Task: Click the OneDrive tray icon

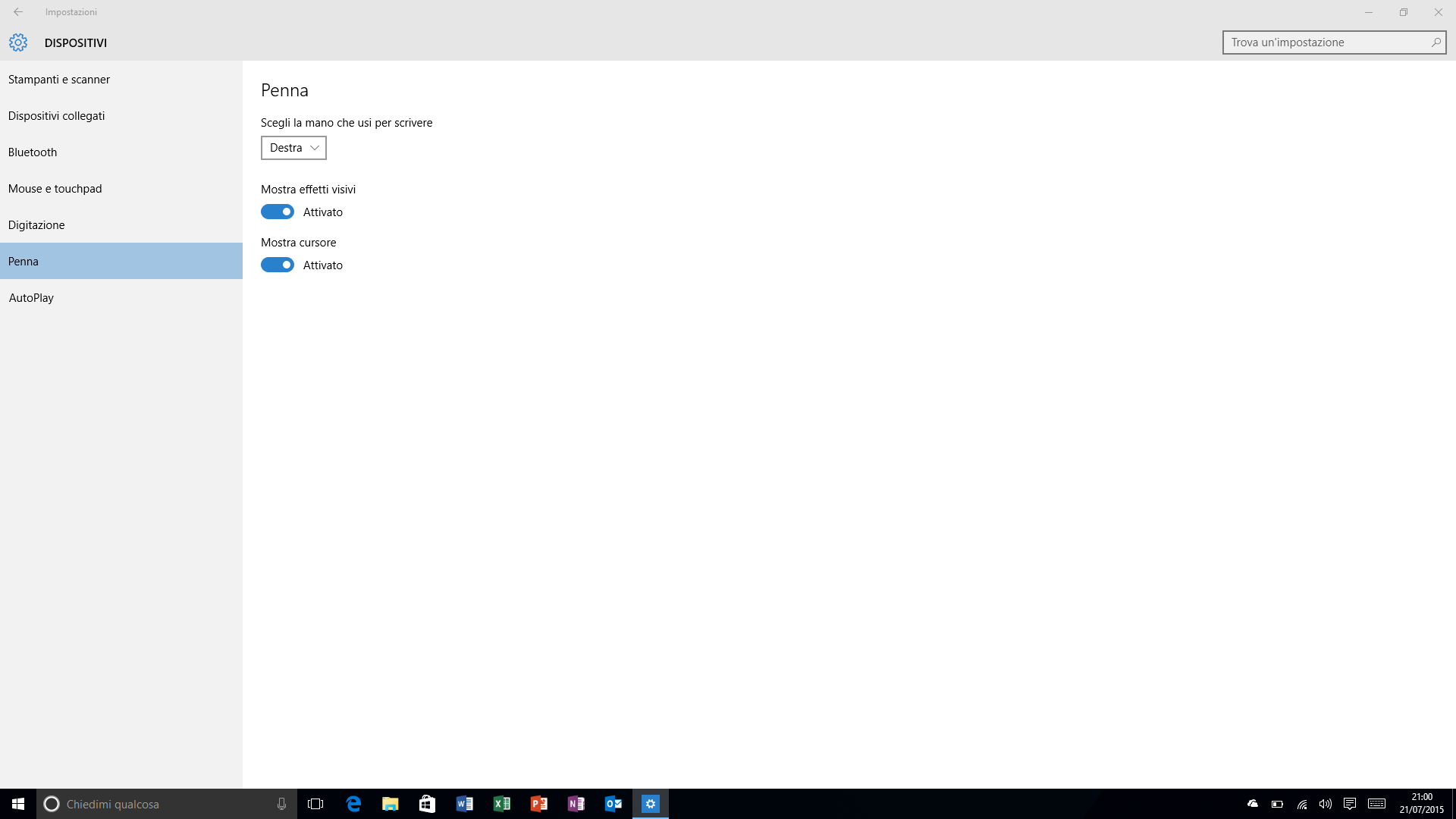Action: pyautogui.click(x=1253, y=804)
